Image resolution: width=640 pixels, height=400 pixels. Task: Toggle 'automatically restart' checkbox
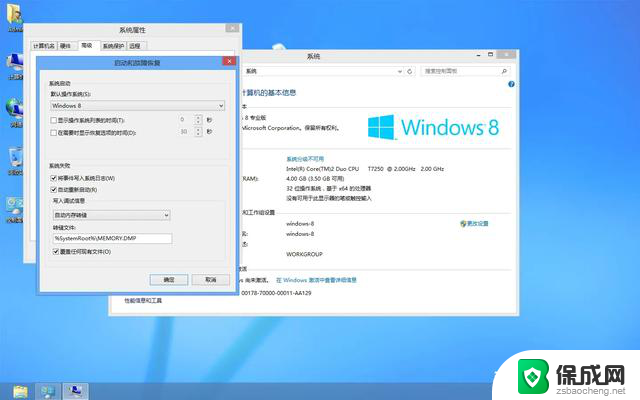pos(53,190)
